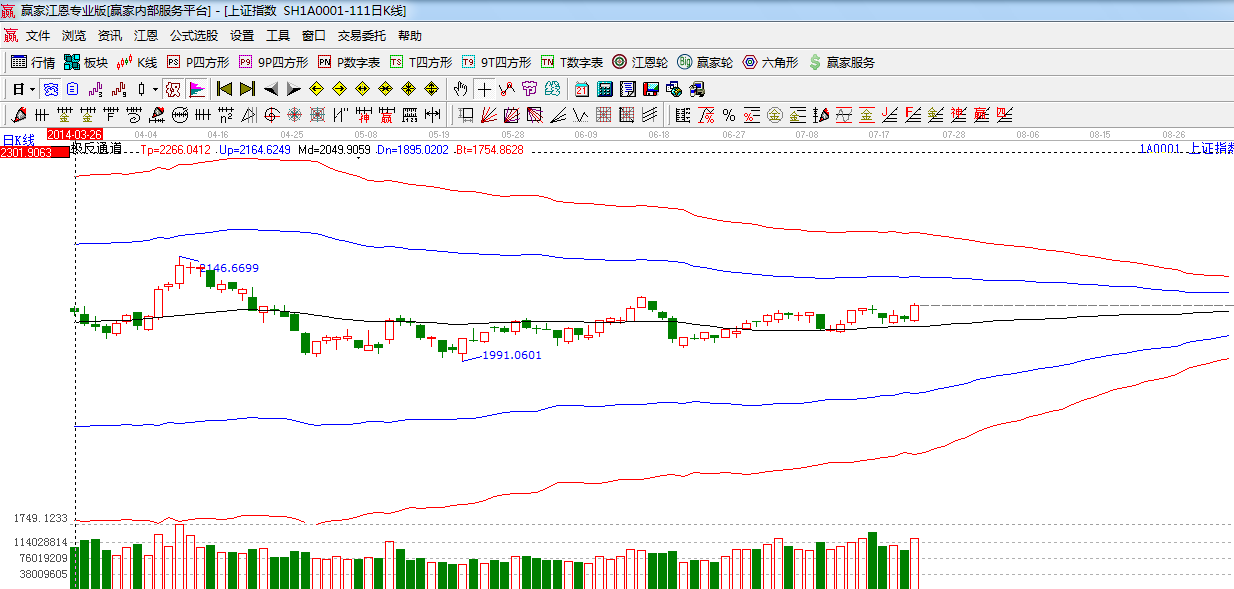1234x589 pixels.
Task: Select the pencil drawing tool icon
Action: (x=19, y=115)
